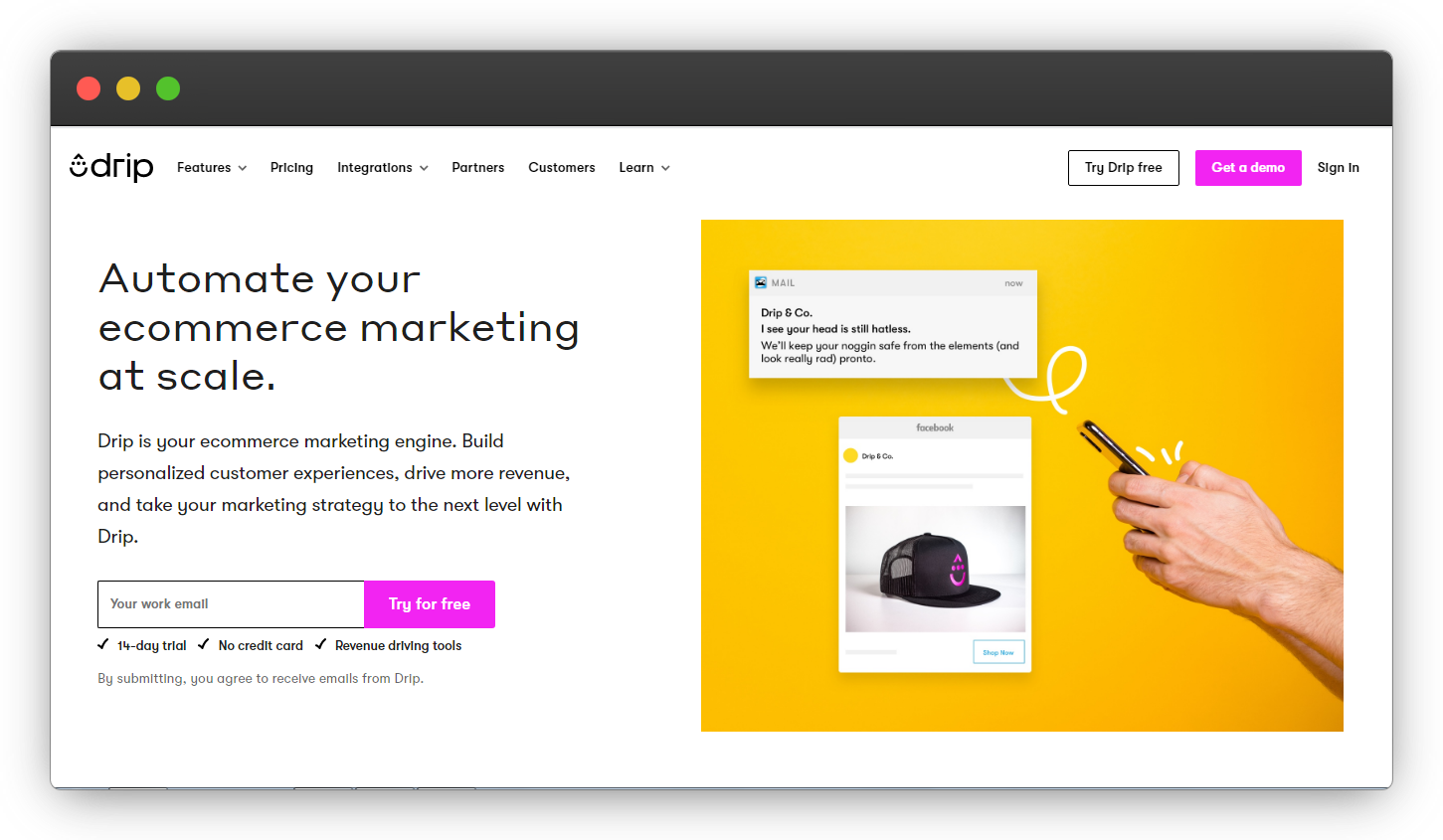
Task: Click the headline "Automate your ecommerce marketing at scale."
Action: (339, 327)
